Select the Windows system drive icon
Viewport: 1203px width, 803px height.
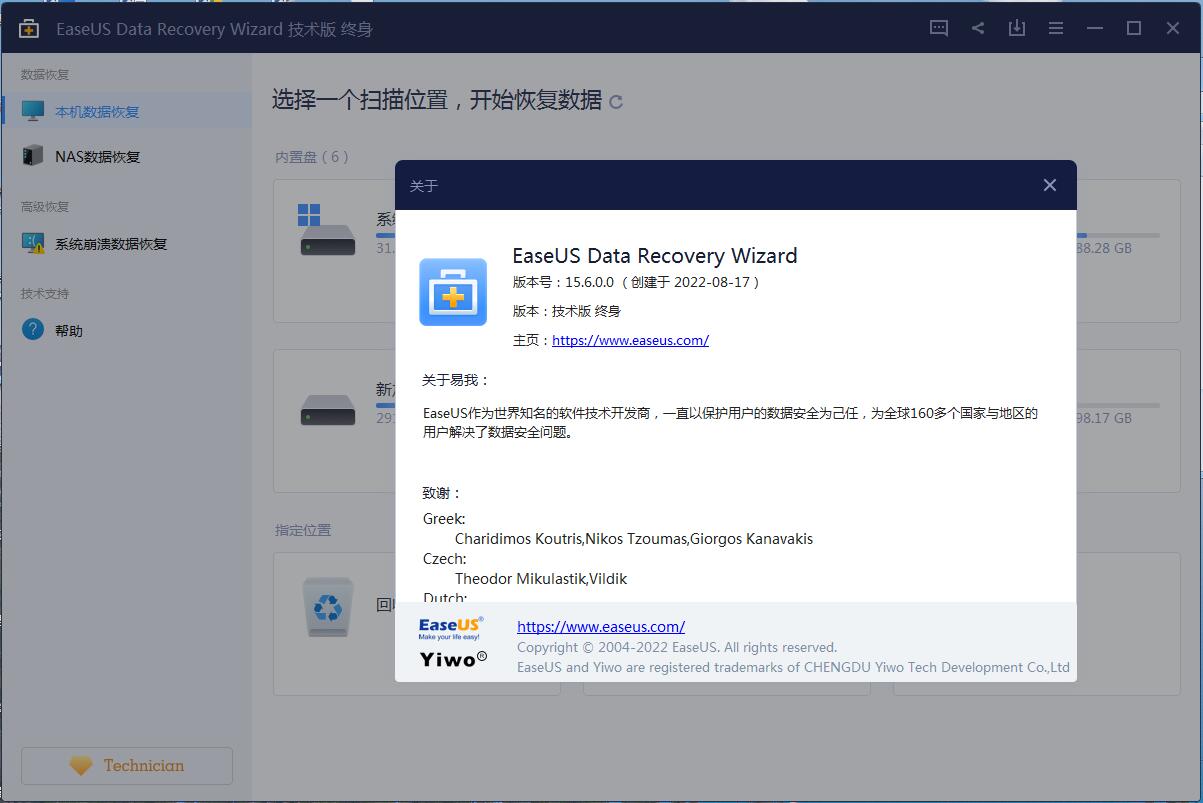click(326, 229)
